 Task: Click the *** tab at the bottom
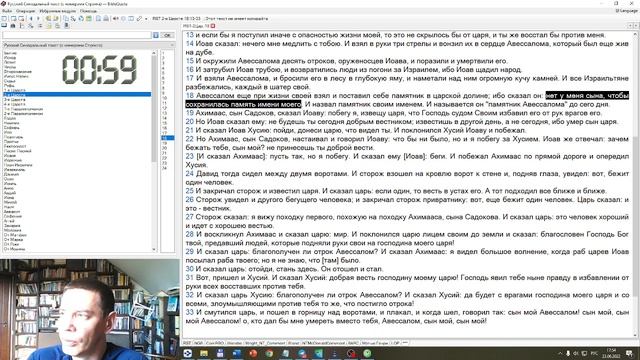pyautogui.click(x=405, y=343)
